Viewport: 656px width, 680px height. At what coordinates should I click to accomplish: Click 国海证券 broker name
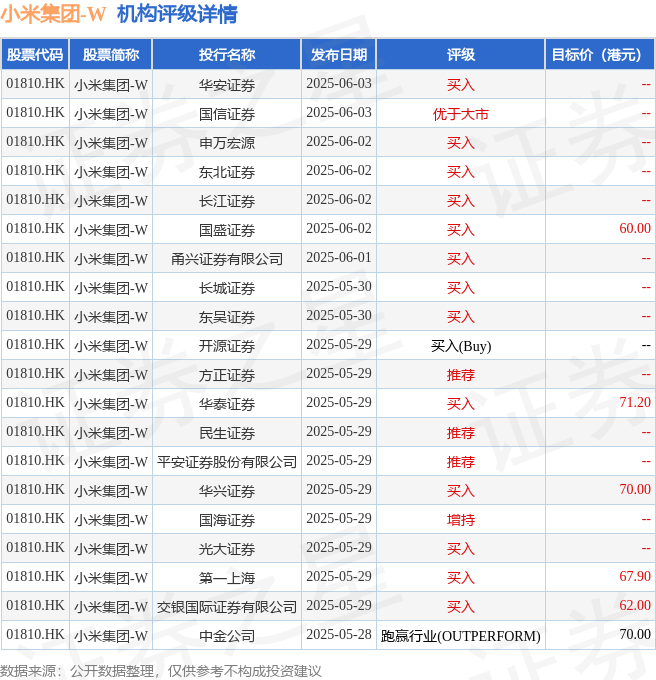coord(227,520)
